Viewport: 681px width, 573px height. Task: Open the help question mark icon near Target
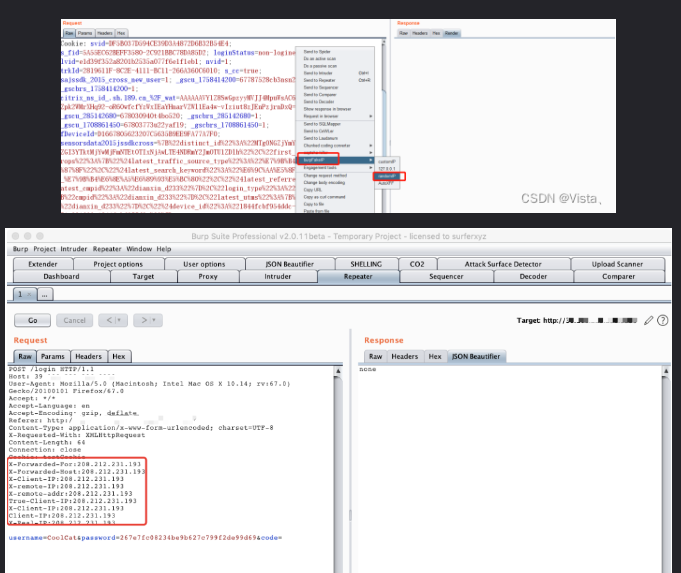[662, 321]
